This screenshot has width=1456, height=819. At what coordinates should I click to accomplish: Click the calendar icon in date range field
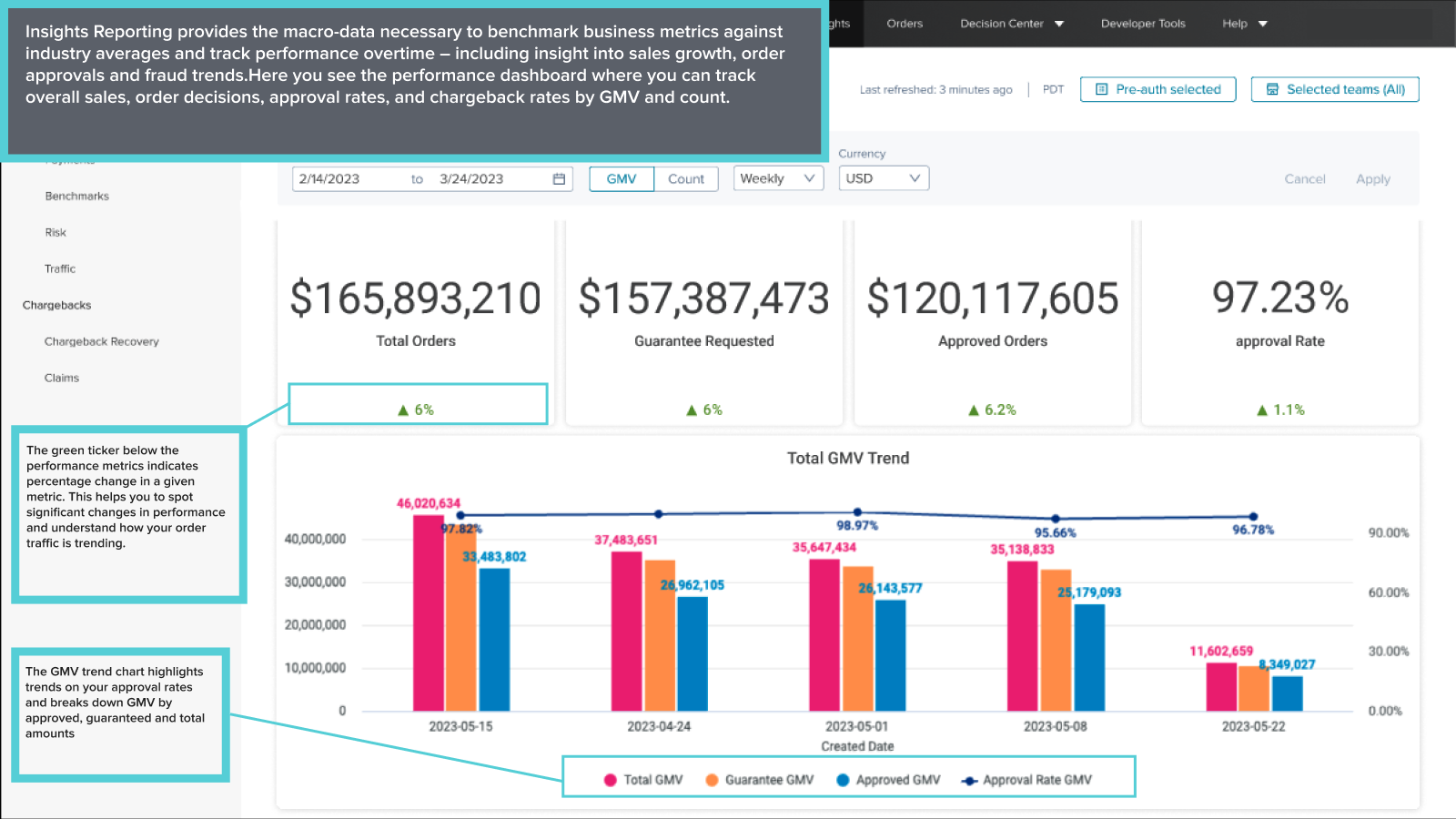(x=559, y=179)
